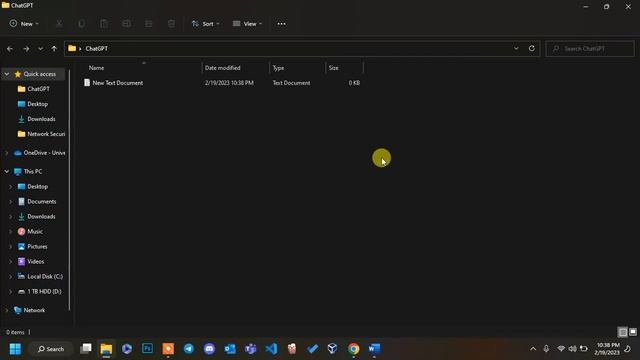640x360 pixels.
Task: Open the Windows Start menu
Action: click(x=15, y=349)
